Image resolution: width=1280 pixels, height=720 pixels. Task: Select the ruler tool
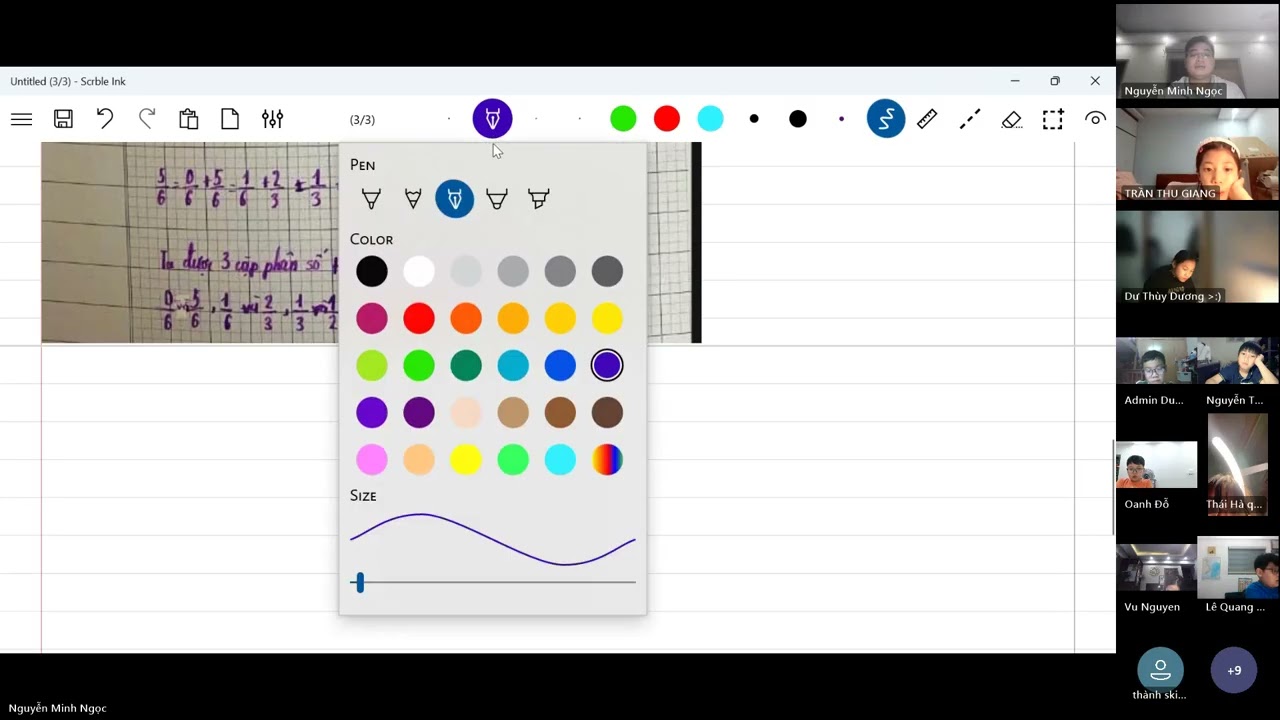pyautogui.click(x=927, y=119)
